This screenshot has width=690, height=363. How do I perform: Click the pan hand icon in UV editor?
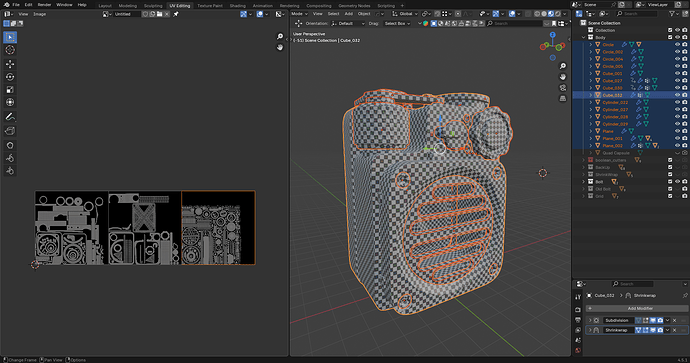coord(280,47)
